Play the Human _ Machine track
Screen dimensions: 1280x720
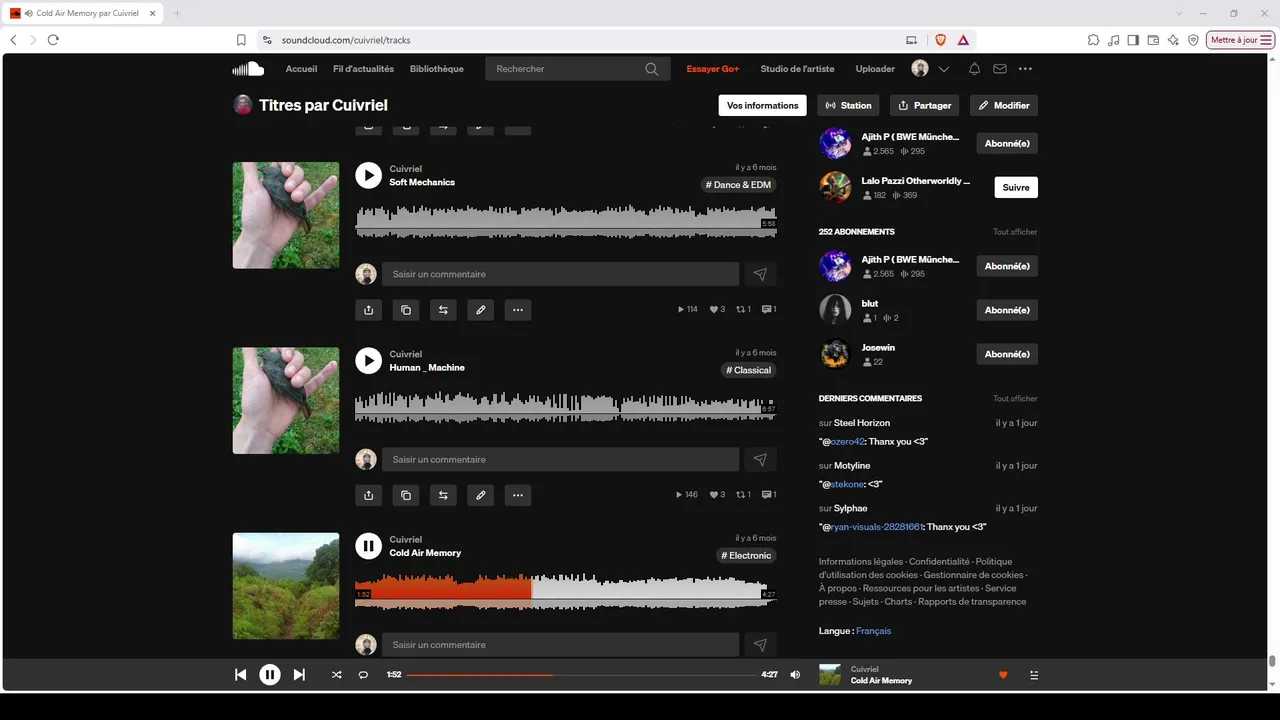(369, 361)
